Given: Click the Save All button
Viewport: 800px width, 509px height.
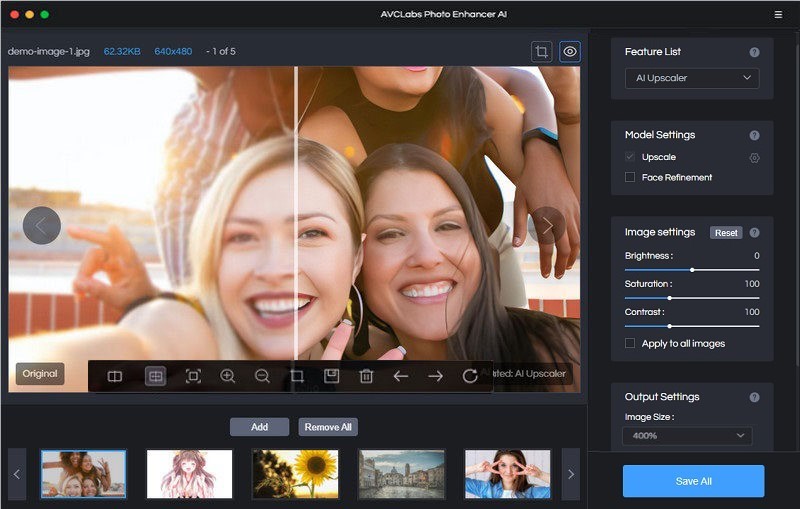Looking at the screenshot, I should click(693, 481).
